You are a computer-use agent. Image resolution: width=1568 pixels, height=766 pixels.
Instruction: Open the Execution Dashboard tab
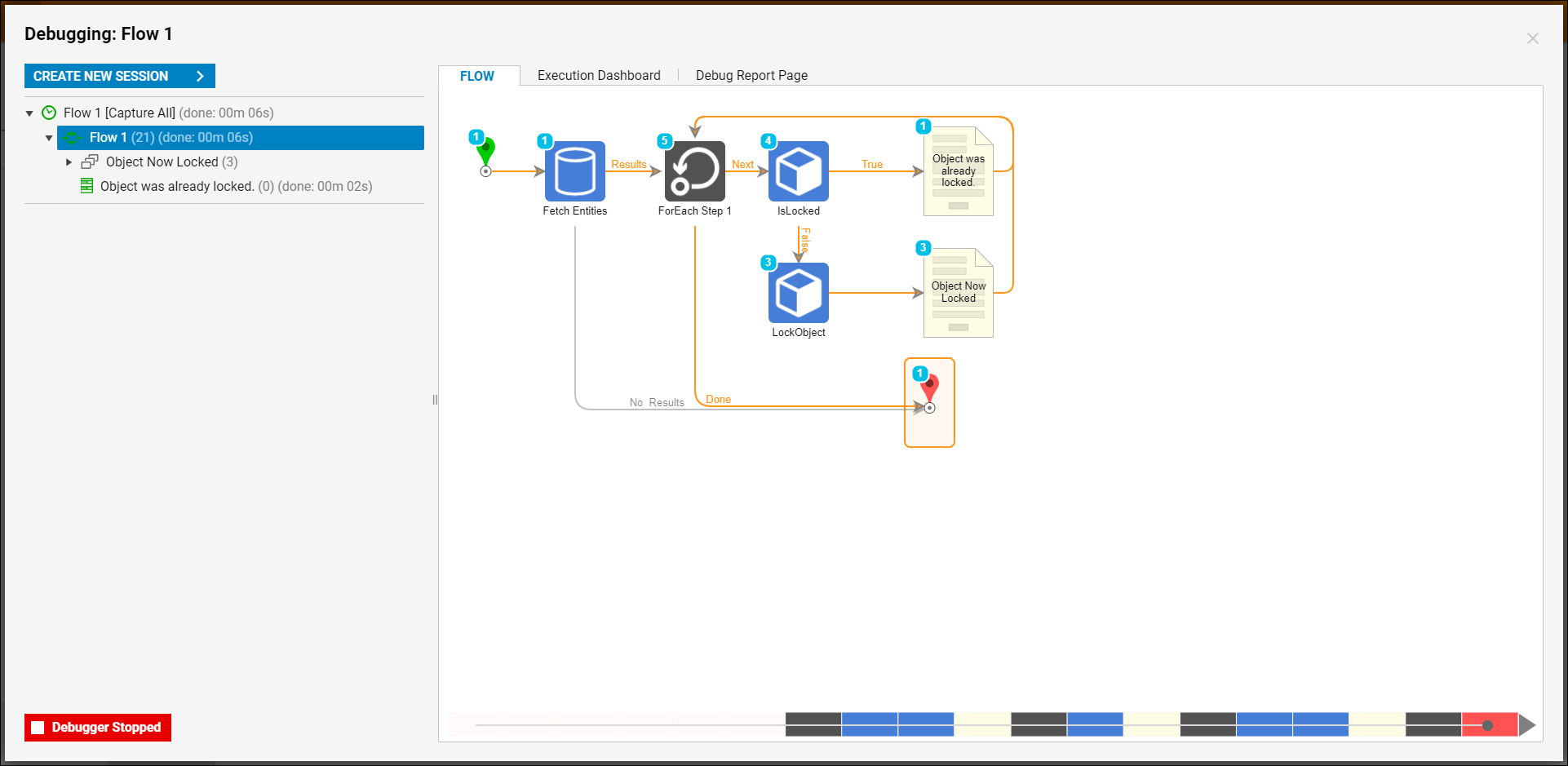pos(599,75)
